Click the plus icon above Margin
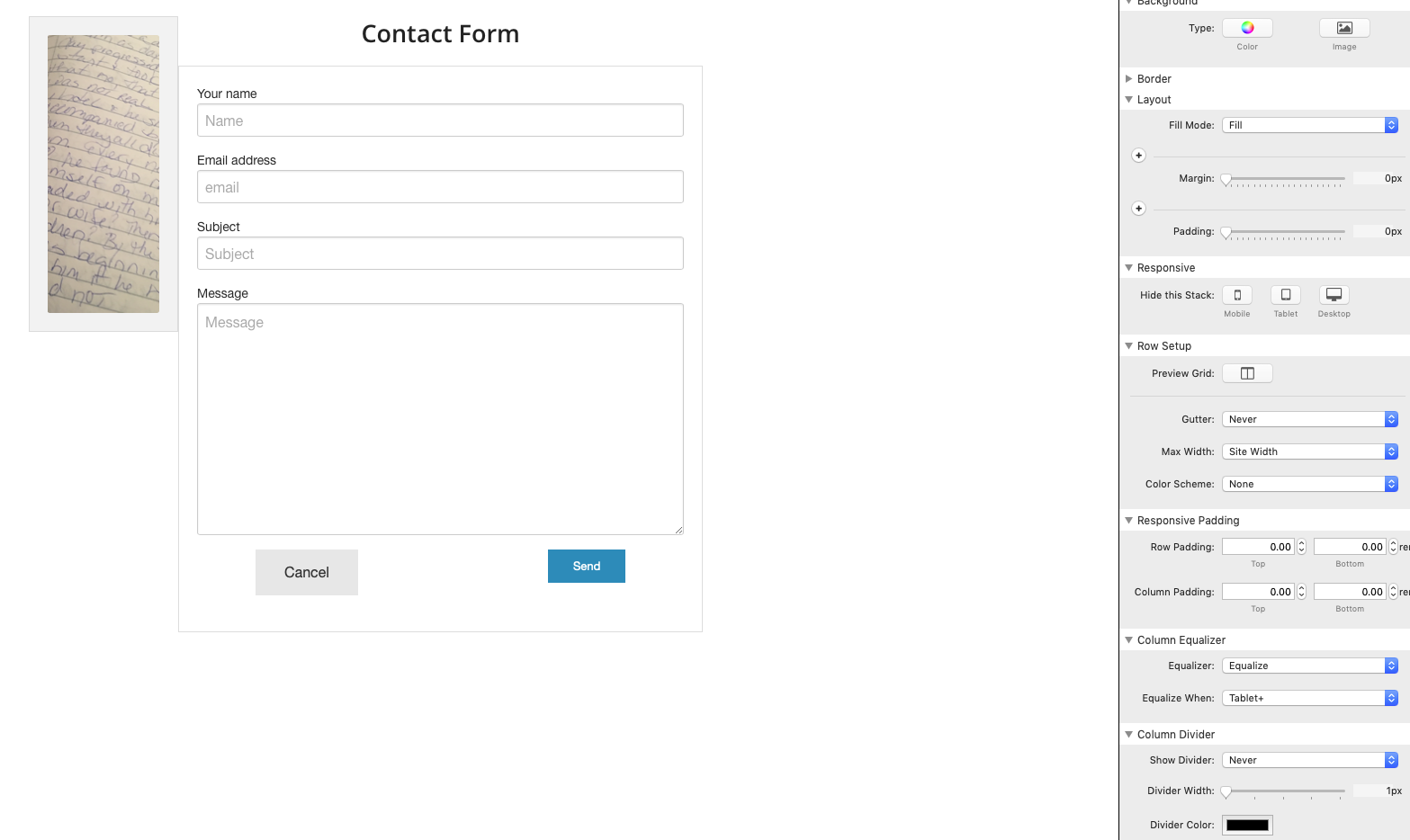Screen dimensions: 1410x840 point(1138,156)
